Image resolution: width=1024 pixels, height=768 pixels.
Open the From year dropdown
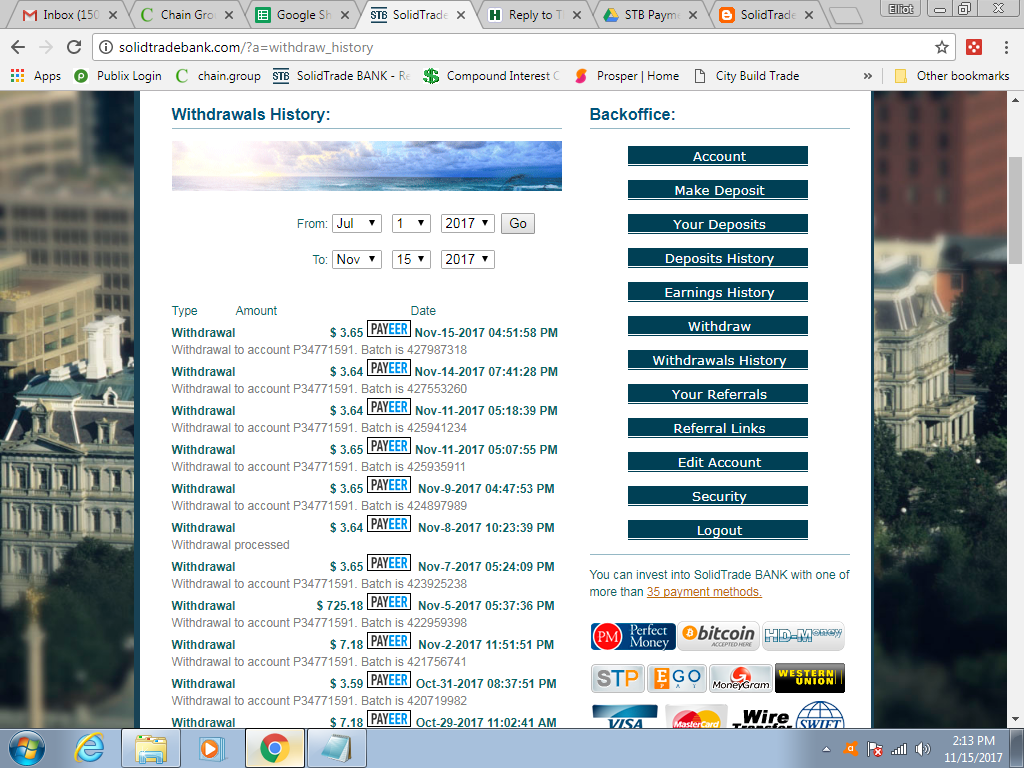click(467, 224)
